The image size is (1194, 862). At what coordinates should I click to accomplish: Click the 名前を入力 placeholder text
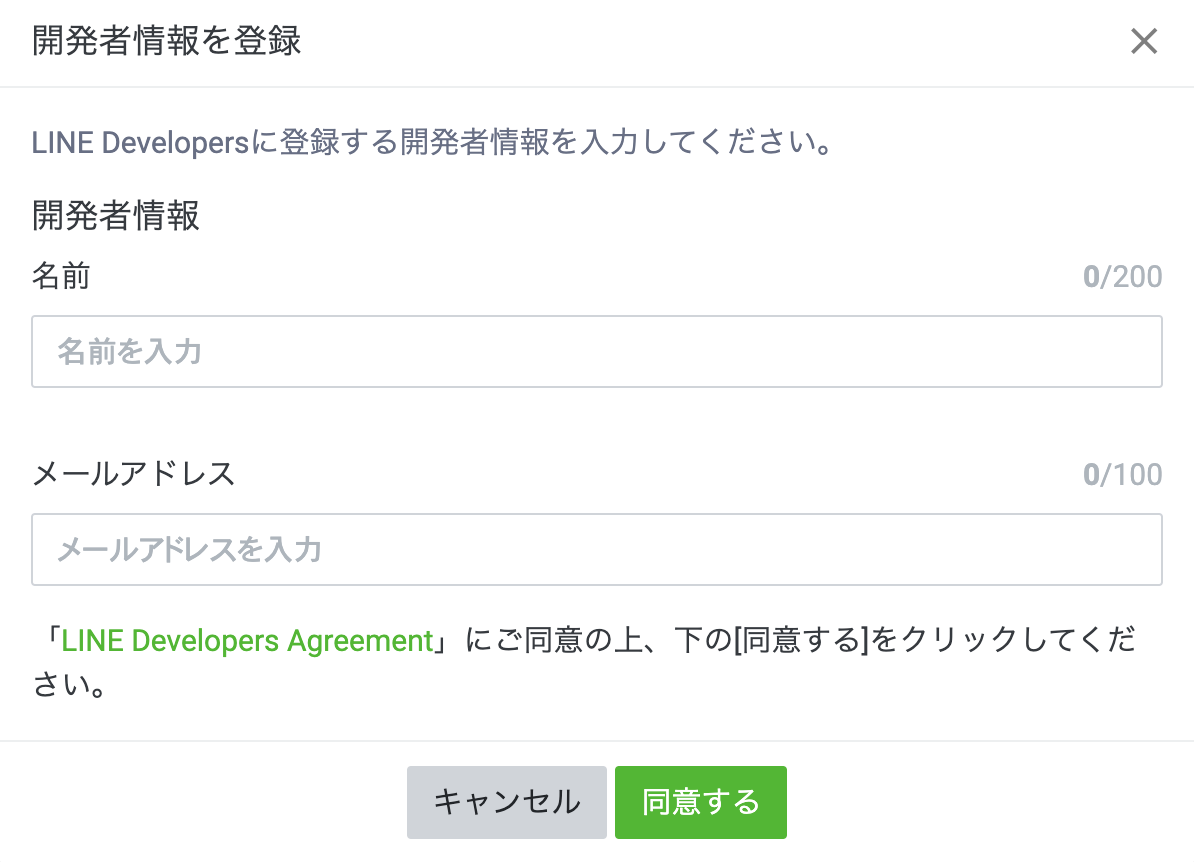[130, 352]
